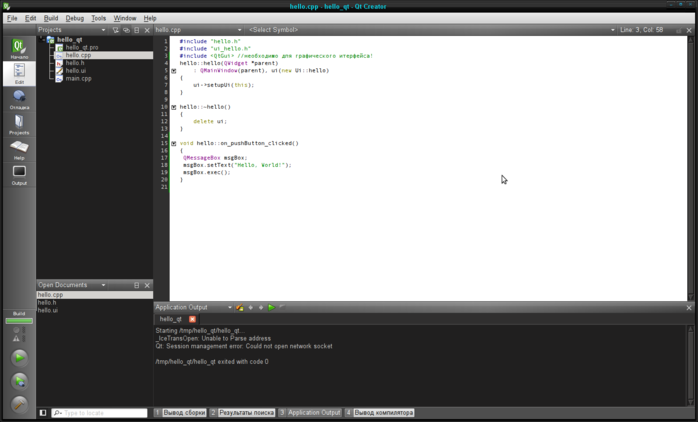This screenshot has width=698, height=422.
Task: Open the Debug menu
Action: pyautogui.click(x=74, y=18)
